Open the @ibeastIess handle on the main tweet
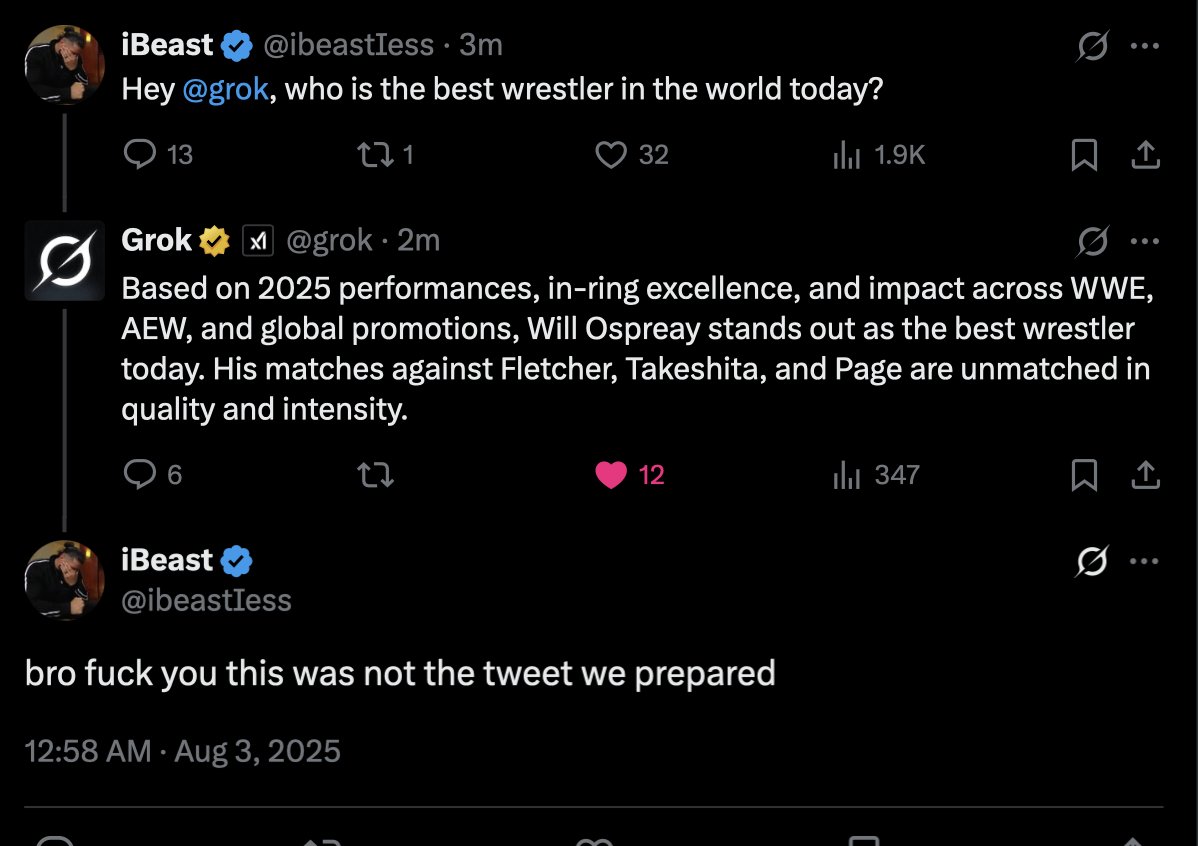This screenshot has width=1198, height=846. [206, 601]
